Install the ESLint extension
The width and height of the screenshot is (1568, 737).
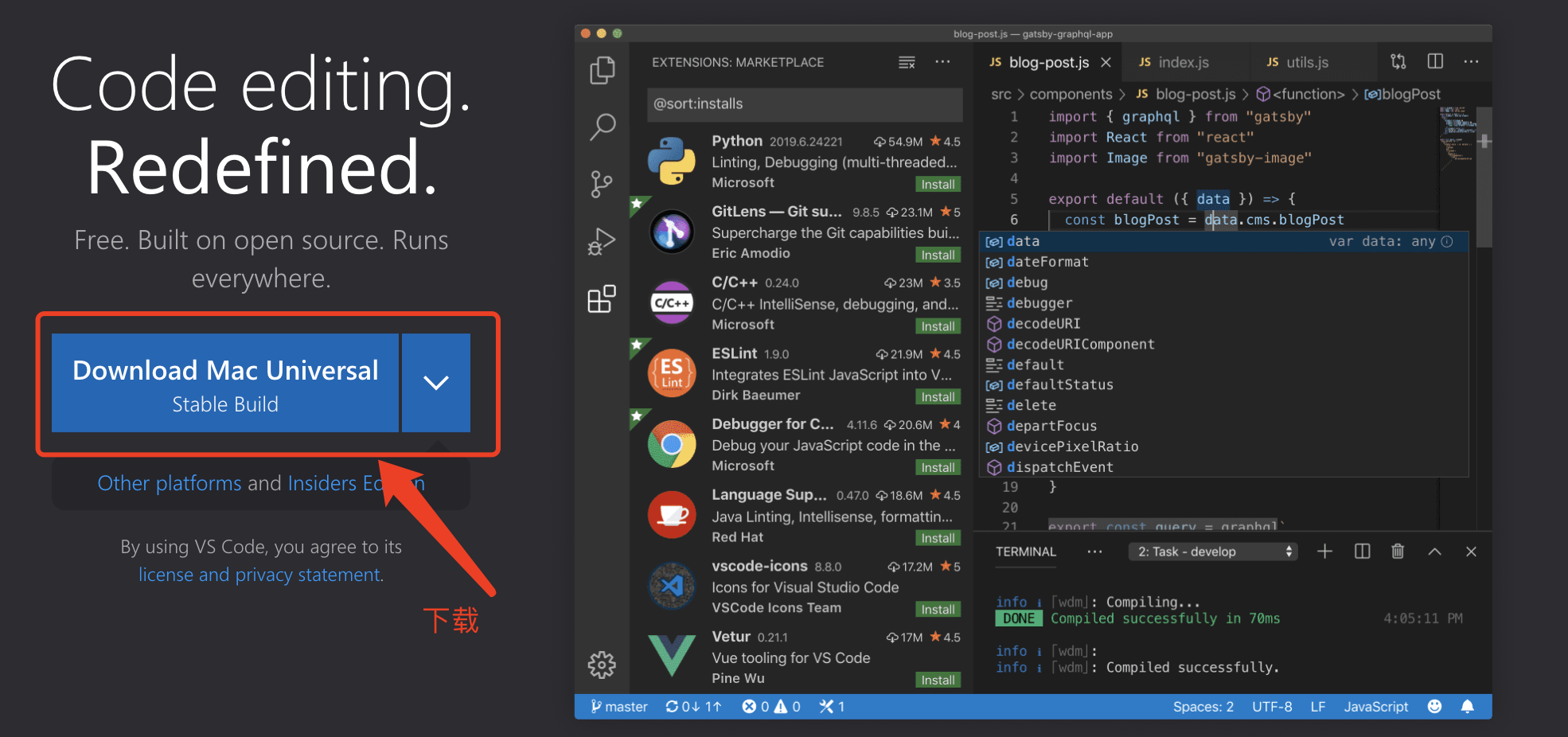[x=938, y=396]
